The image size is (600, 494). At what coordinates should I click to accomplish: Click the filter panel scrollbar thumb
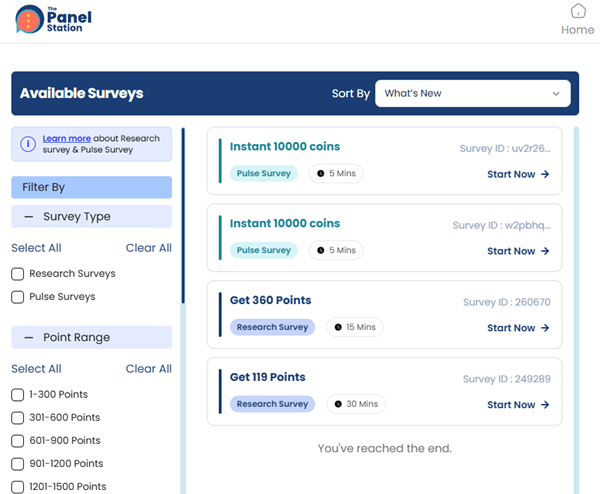click(x=183, y=215)
